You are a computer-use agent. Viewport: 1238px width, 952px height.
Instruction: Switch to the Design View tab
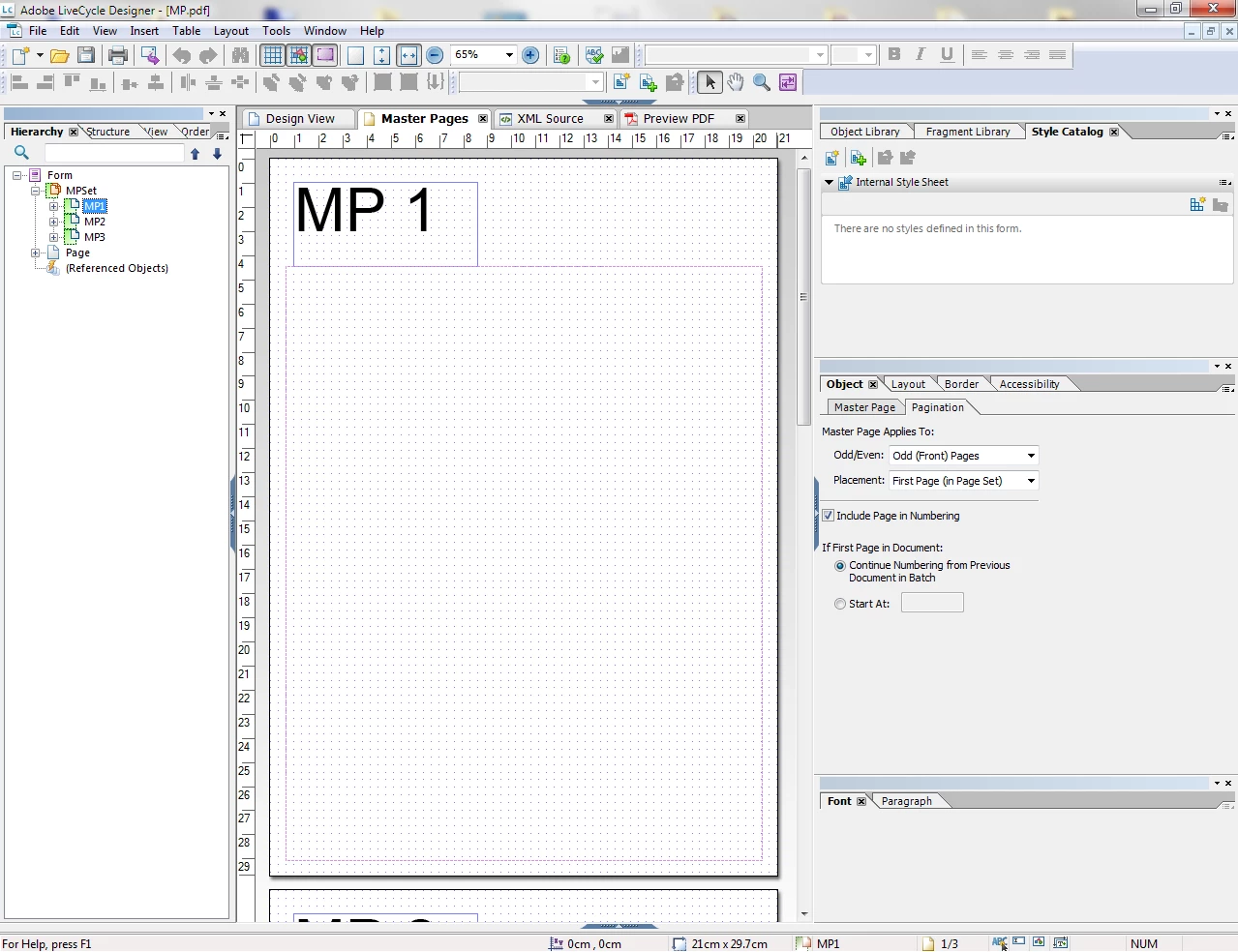click(x=300, y=119)
